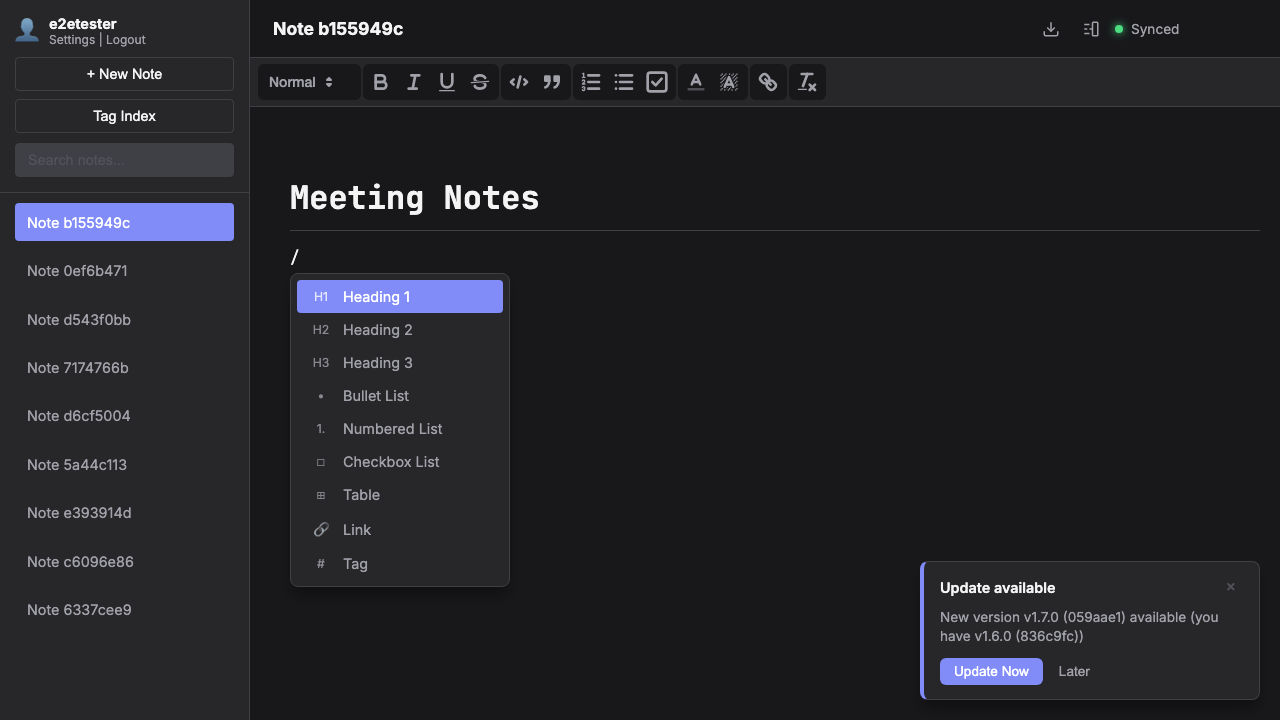The image size is (1280, 720).
Task: Toggle the side panel layout icon
Action: (x=1091, y=29)
